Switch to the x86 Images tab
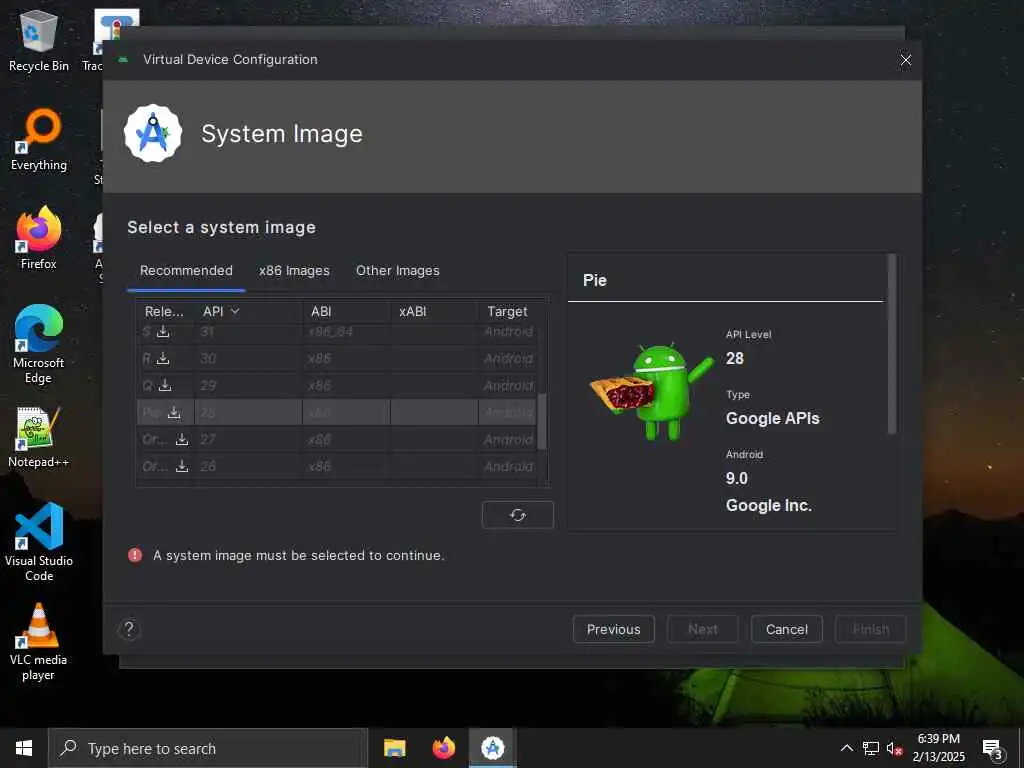The width and height of the screenshot is (1024, 768). pos(295,270)
